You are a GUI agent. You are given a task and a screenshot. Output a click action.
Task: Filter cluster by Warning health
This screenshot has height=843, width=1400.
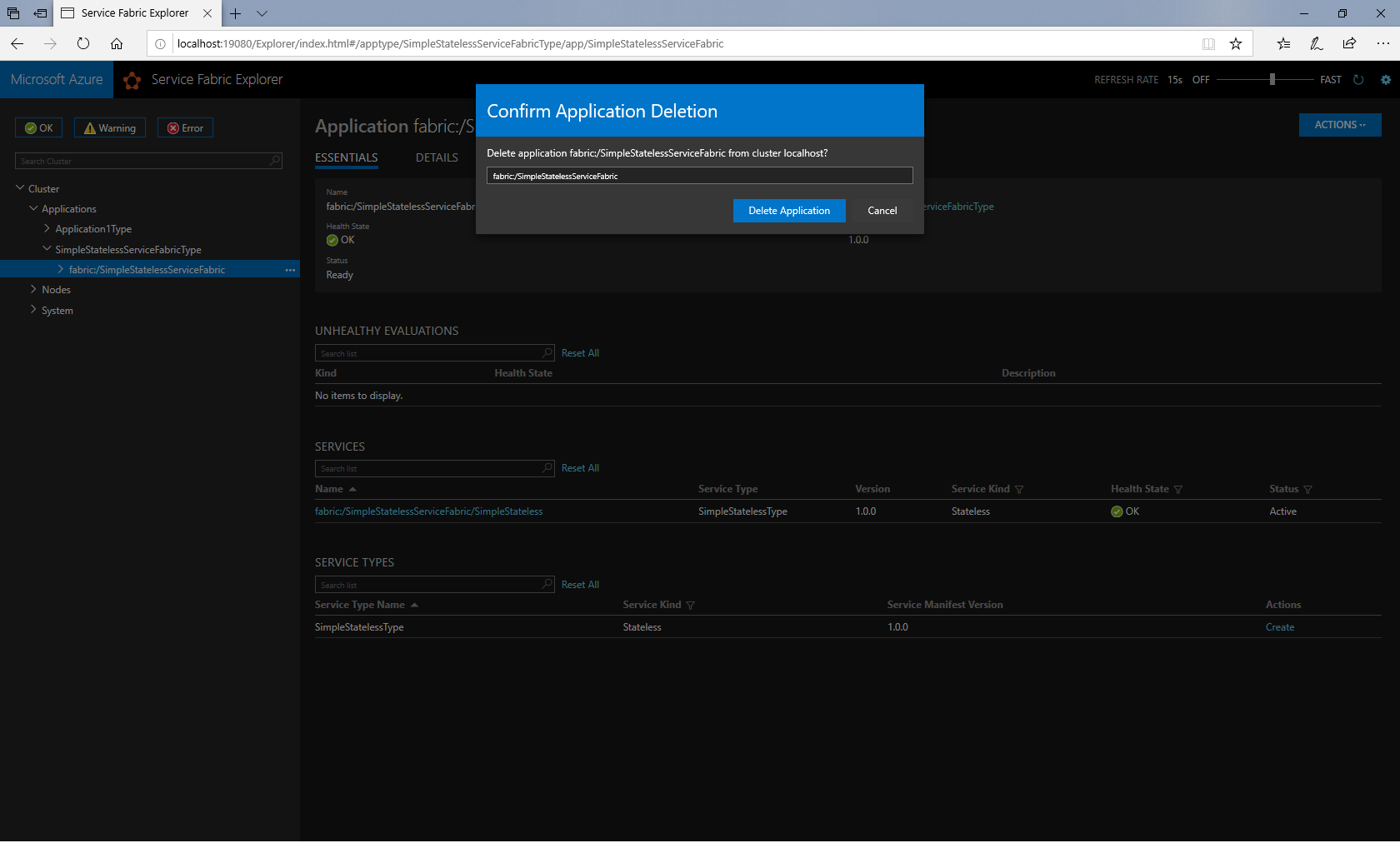pos(110,127)
